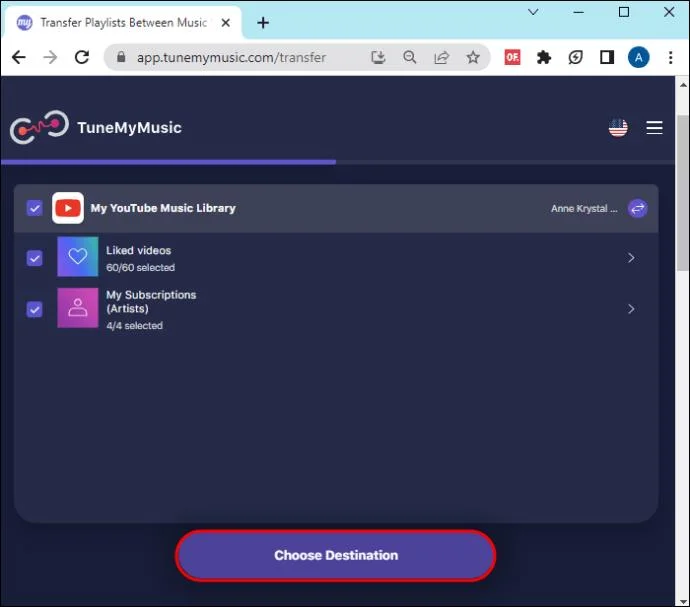
Task: Expand the My Subscriptions (Artists) chevron
Action: (x=631, y=309)
